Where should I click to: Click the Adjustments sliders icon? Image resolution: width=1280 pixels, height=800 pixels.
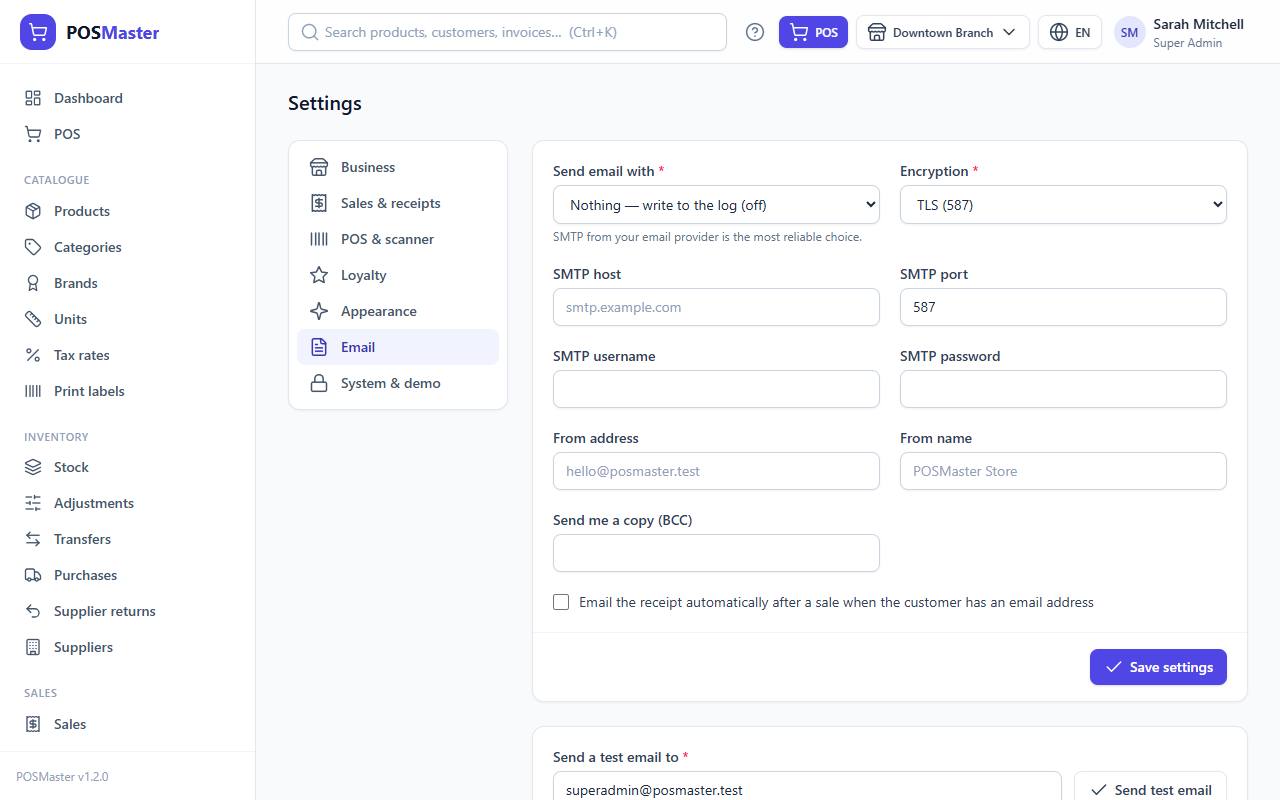[x=33, y=503]
